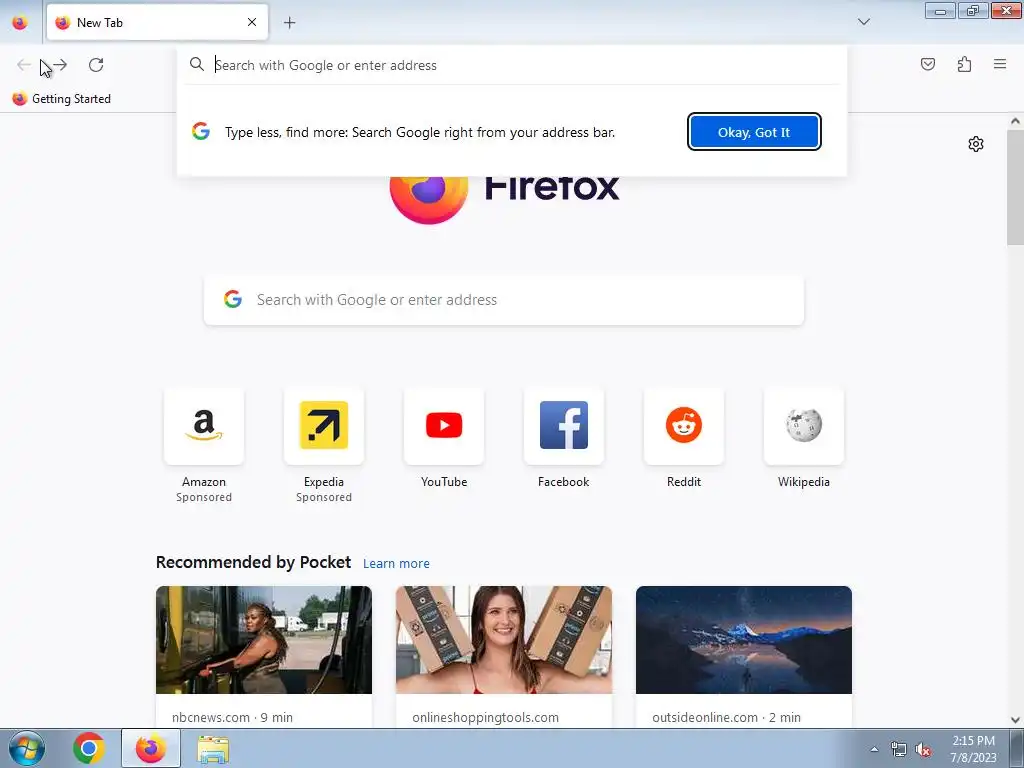Click the onlineshoppingtools.com source text
The image size is (1024, 768).
point(485,717)
